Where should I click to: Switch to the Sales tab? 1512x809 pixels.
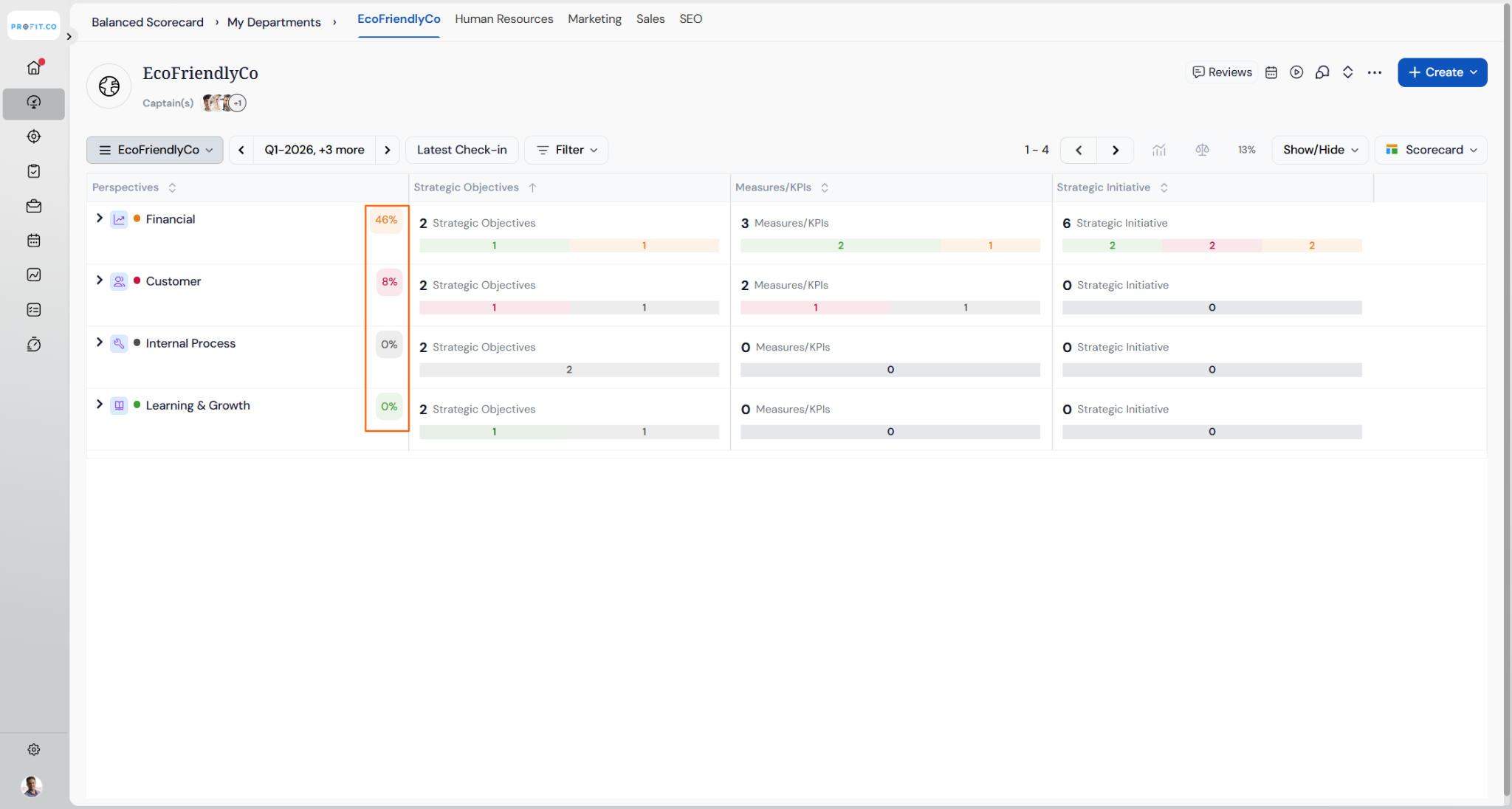tap(650, 19)
